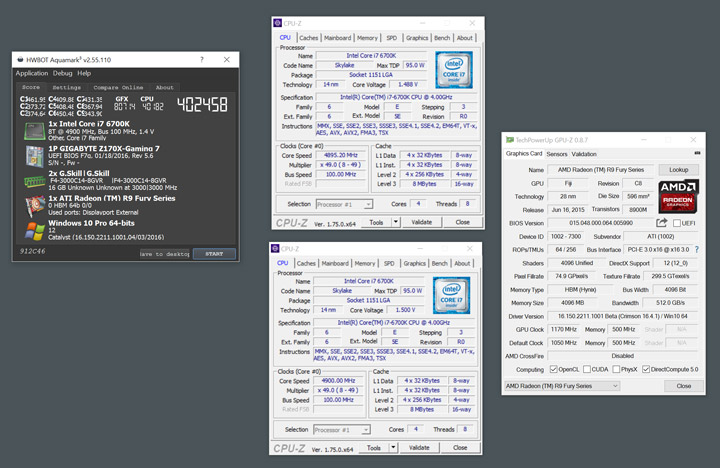Click the GPU Clock 1170 MHz field

pyautogui.click(x=563, y=329)
